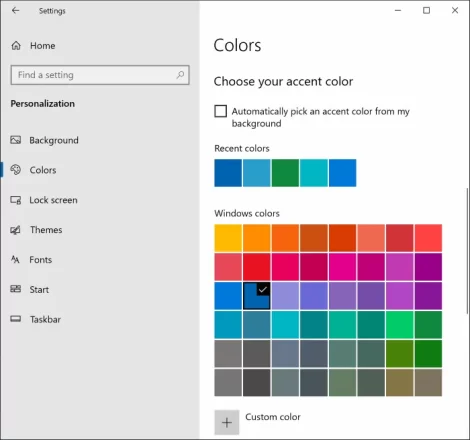Viewport: 470px width, 440px height.
Task: Click the Fonts icon in sidebar
Action: coord(15,259)
